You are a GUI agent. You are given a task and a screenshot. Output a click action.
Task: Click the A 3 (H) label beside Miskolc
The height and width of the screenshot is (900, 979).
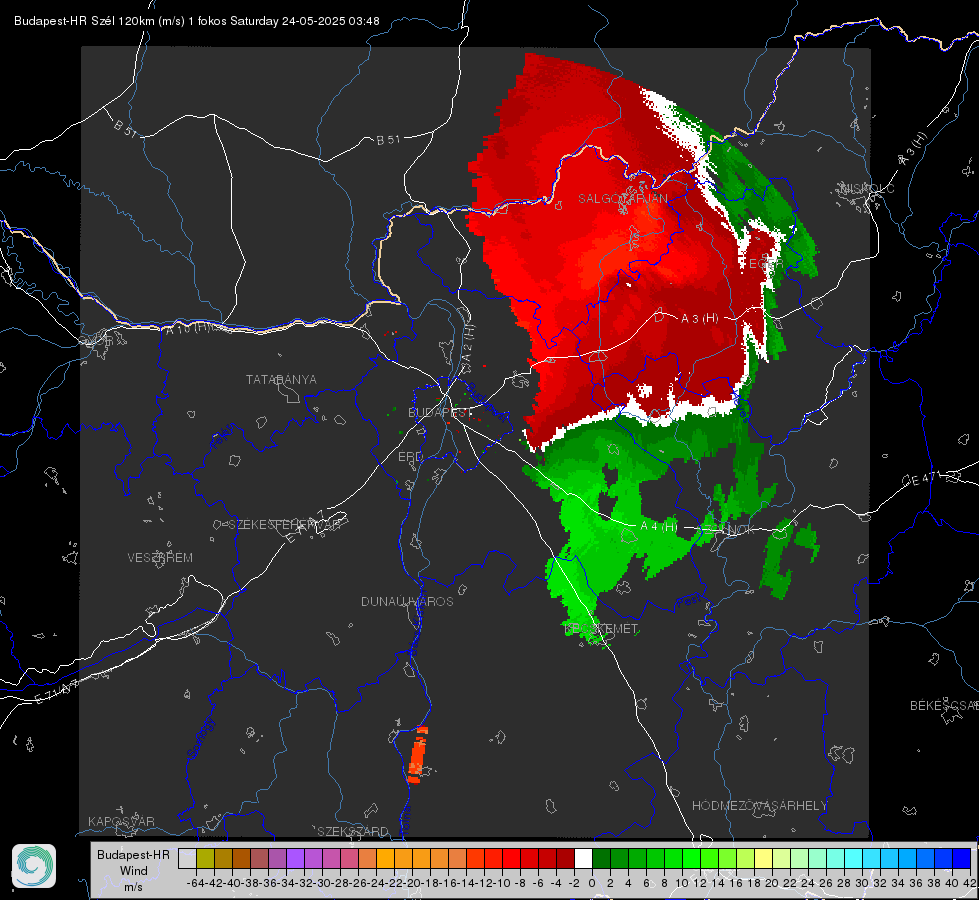point(913,149)
